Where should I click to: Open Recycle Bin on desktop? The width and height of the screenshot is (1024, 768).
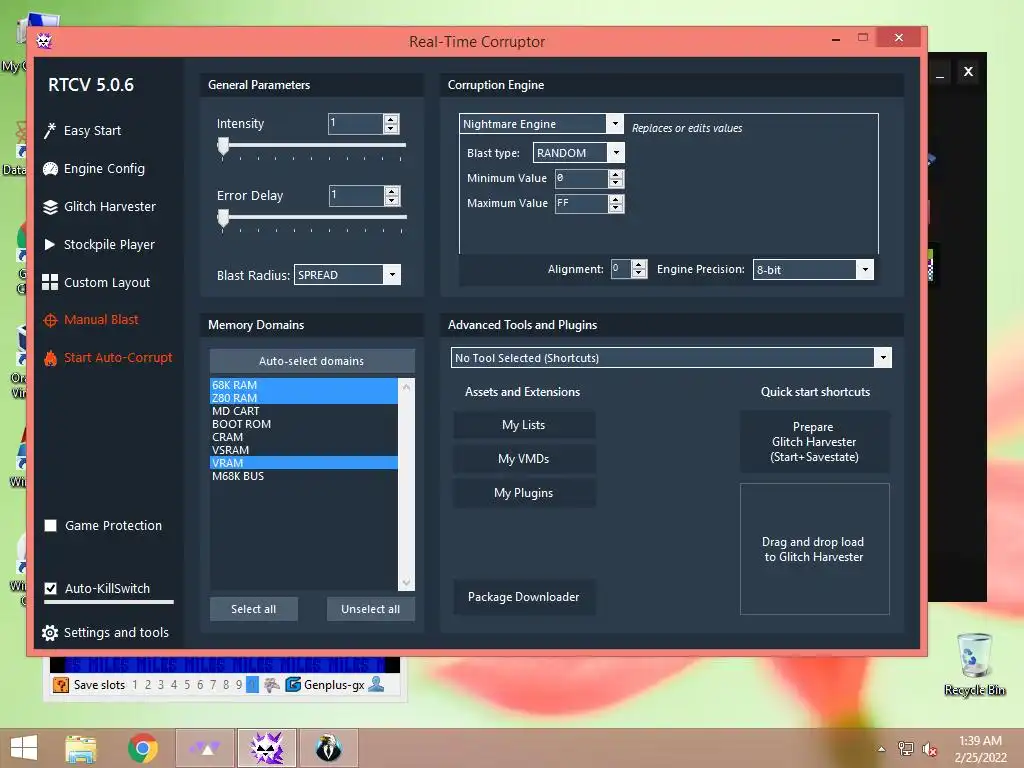pos(974,664)
